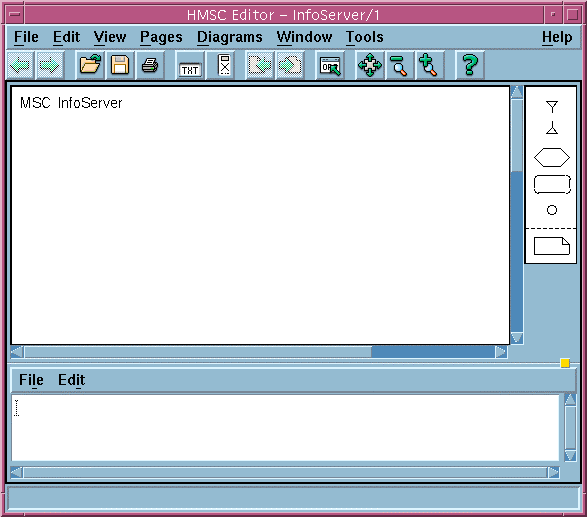
Task: Select the rounded MSC reference symbol
Action: tap(552, 185)
